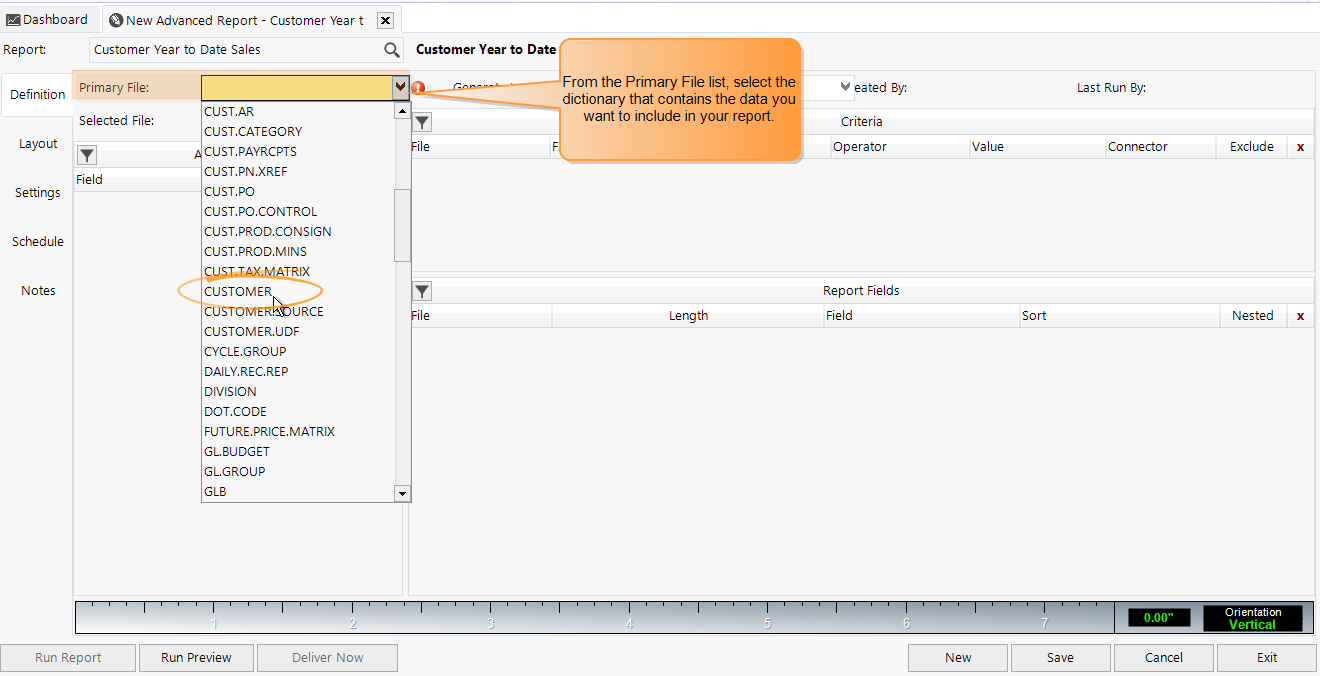Select CUSTOMER from the file list
This screenshot has height=676, width=1320.
point(237,291)
